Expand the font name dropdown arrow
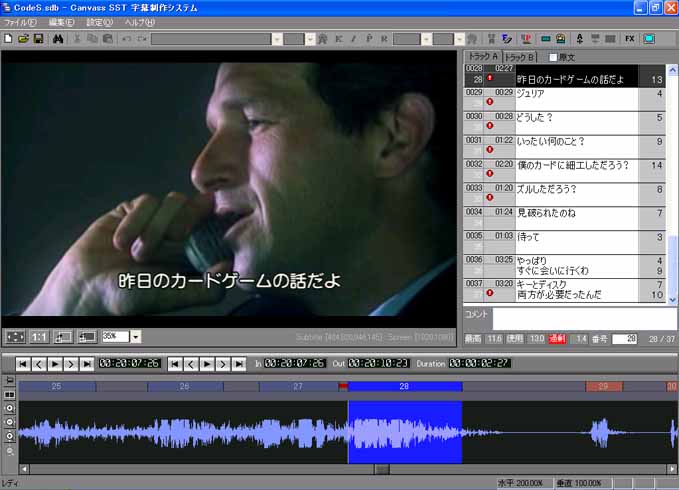Viewport: 679px width, 490px height. (277, 39)
